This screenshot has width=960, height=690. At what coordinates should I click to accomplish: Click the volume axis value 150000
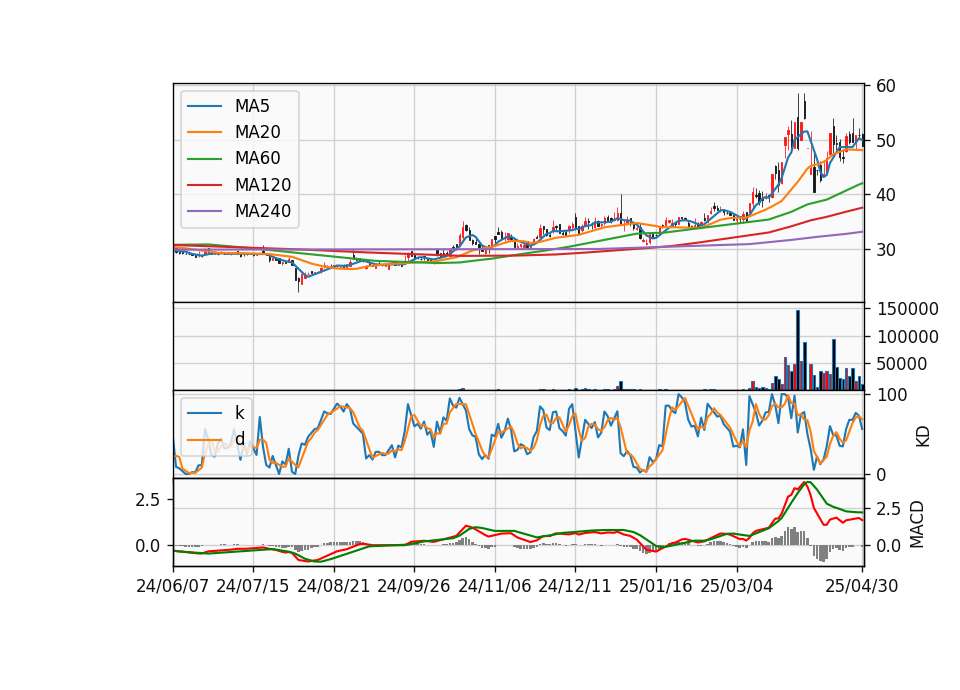point(907,309)
